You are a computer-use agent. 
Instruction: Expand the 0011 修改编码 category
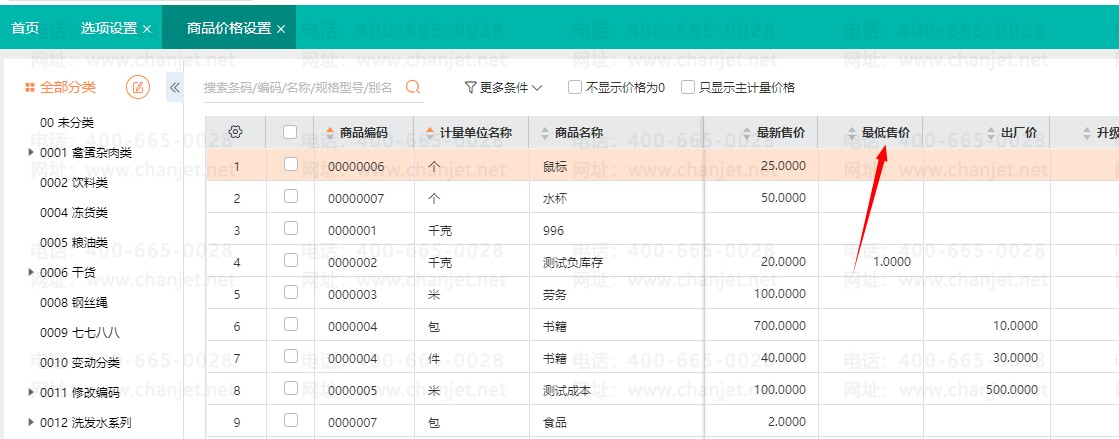tap(31, 392)
